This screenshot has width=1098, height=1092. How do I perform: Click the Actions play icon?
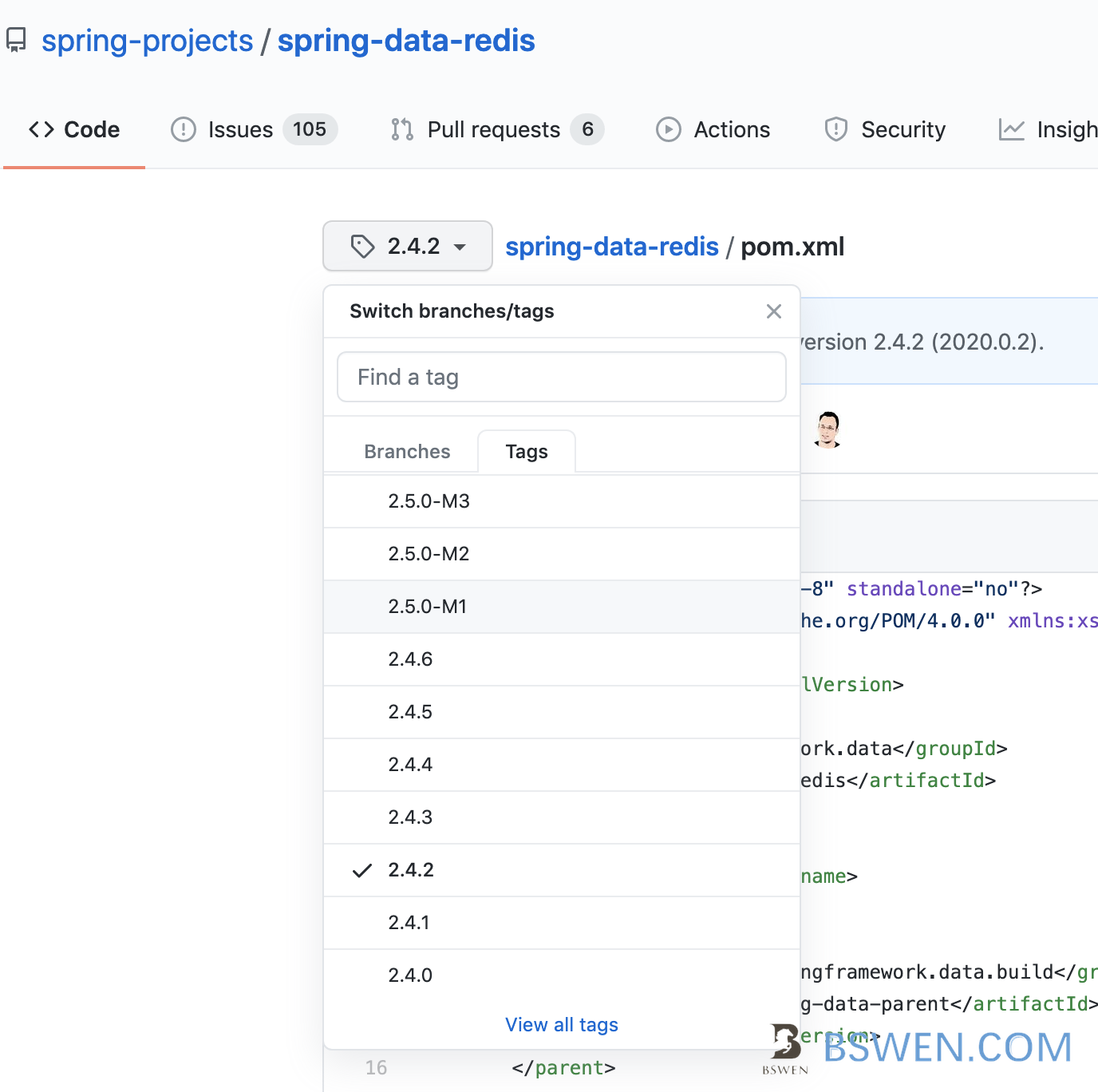pyautogui.click(x=669, y=129)
